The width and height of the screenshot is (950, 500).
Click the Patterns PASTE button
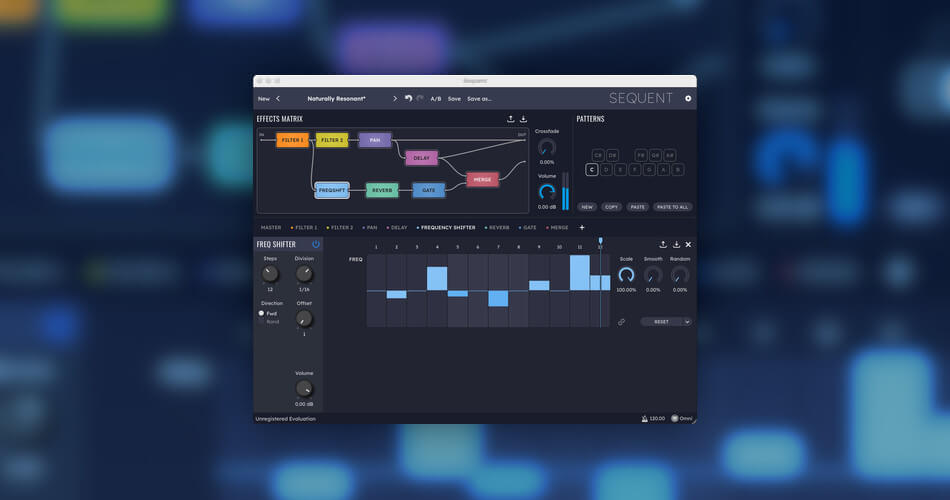tap(637, 207)
